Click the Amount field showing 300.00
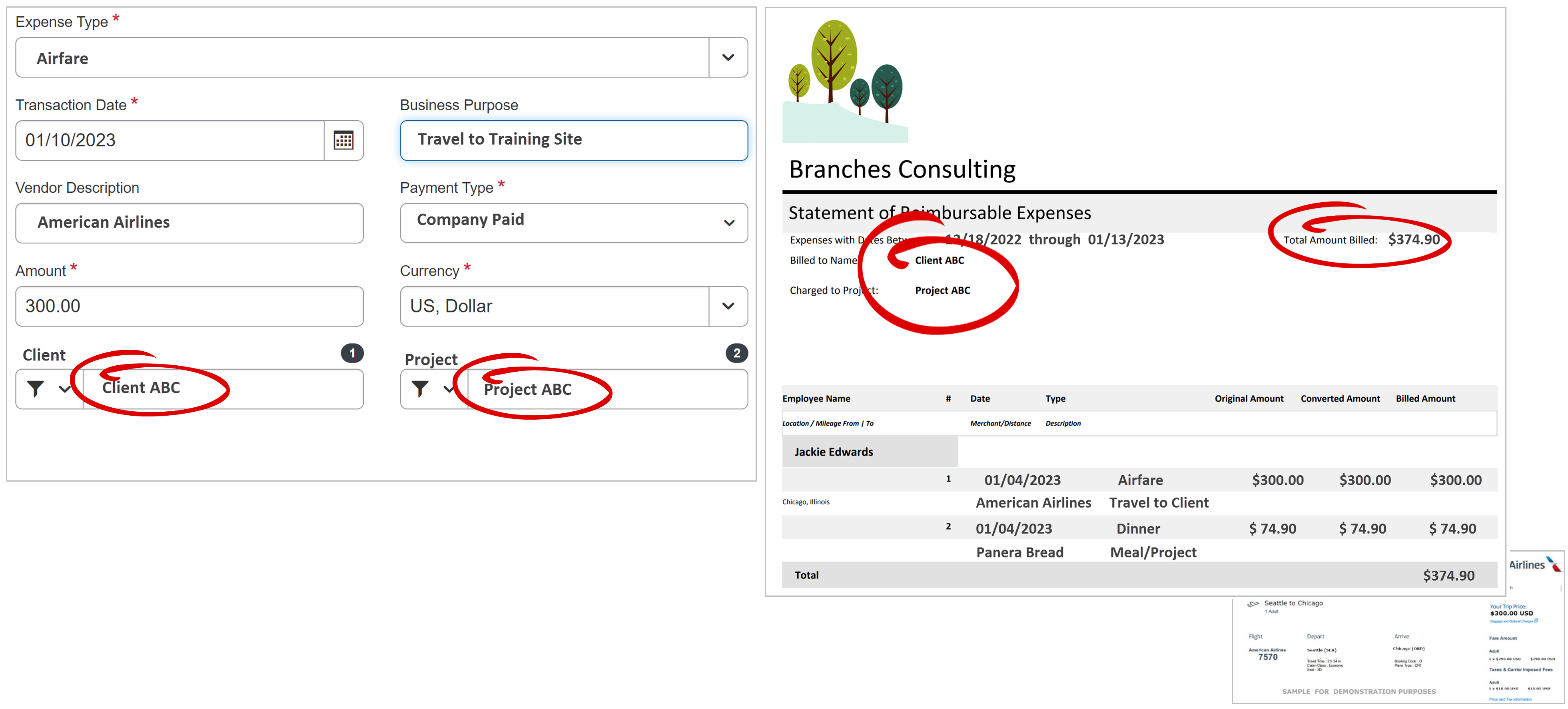1568x709 pixels. tap(190, 306)
